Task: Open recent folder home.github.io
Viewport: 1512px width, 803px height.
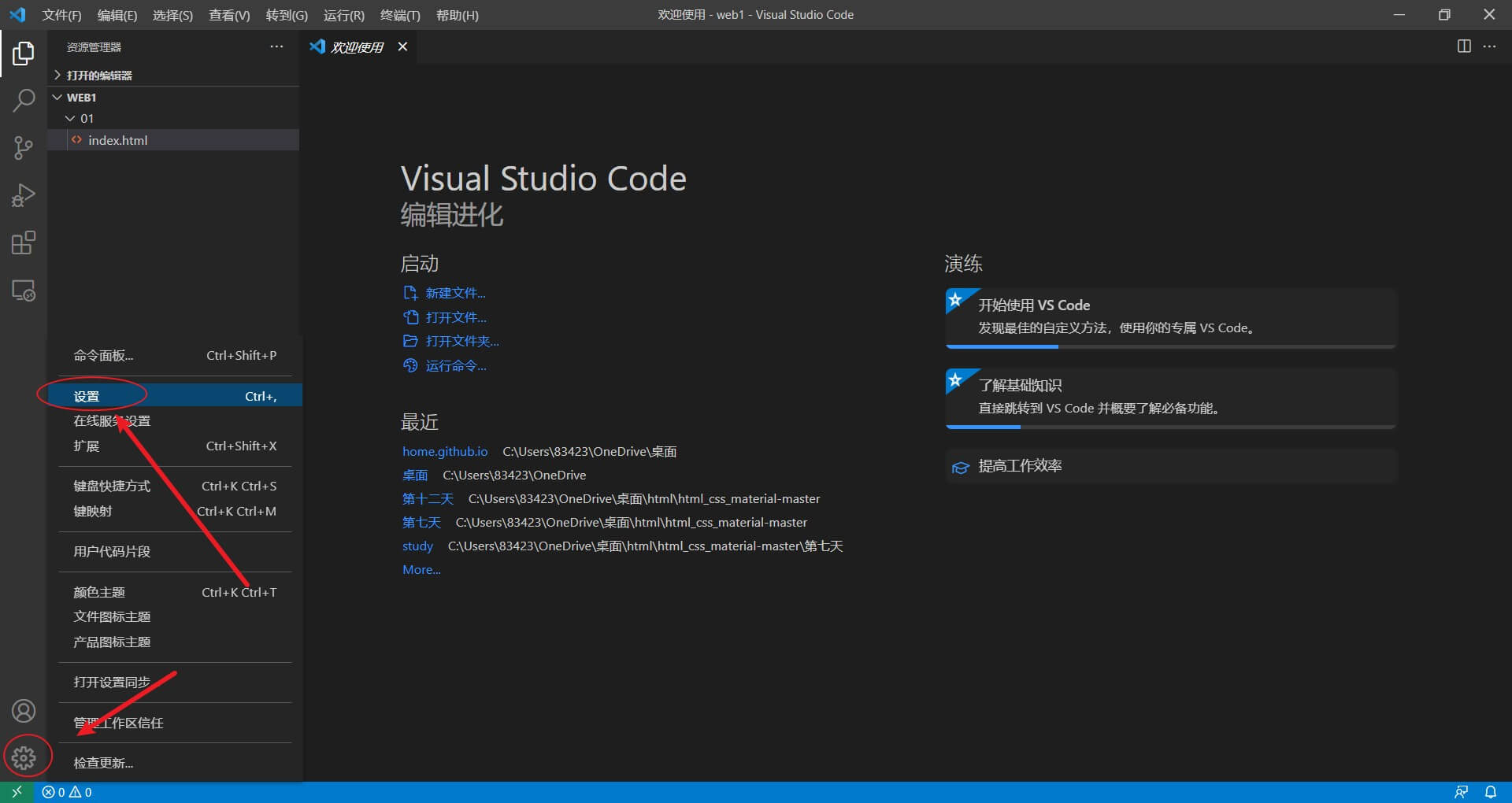Action: click(445, 451)
